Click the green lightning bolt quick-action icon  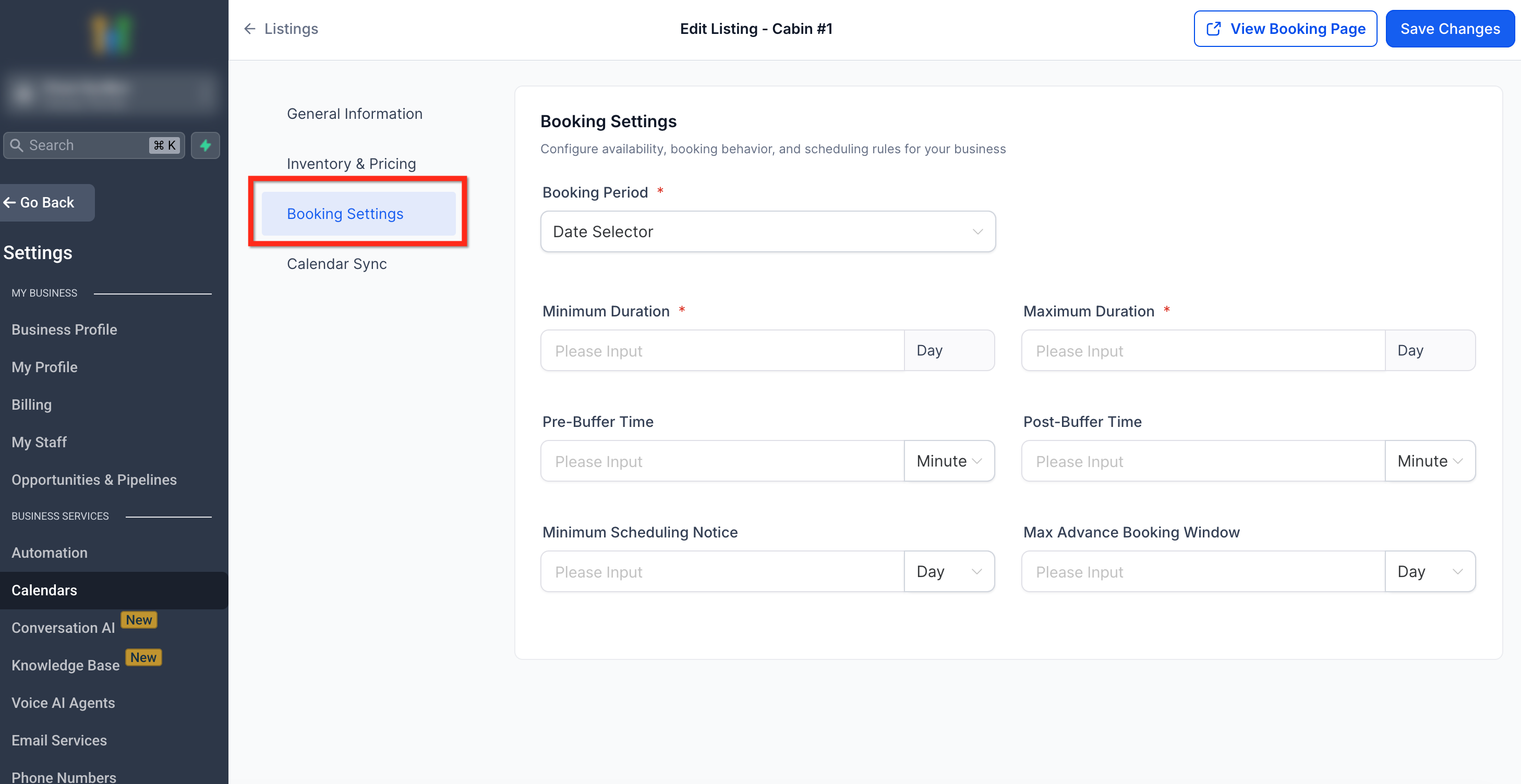click(205, 145)
